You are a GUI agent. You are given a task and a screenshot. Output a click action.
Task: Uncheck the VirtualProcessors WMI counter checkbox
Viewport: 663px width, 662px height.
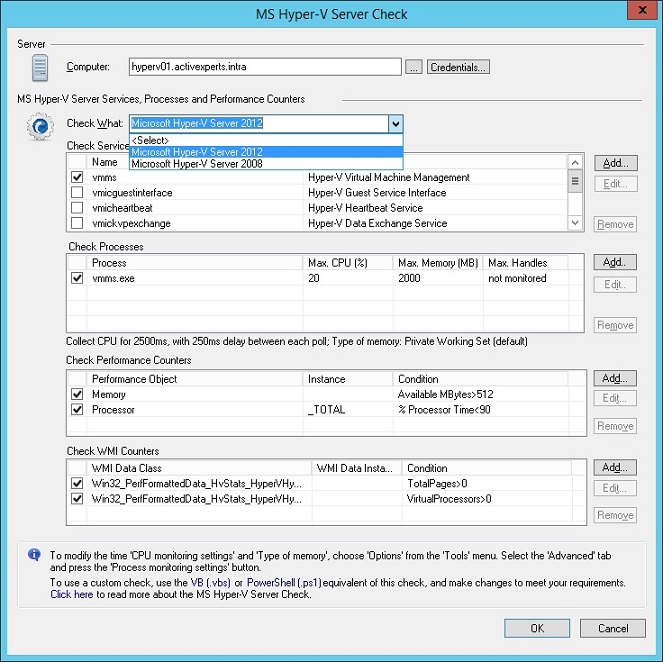pos(77,498)
